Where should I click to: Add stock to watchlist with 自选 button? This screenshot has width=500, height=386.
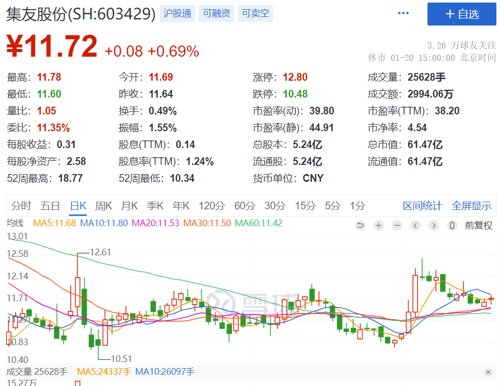coord(462,14)
